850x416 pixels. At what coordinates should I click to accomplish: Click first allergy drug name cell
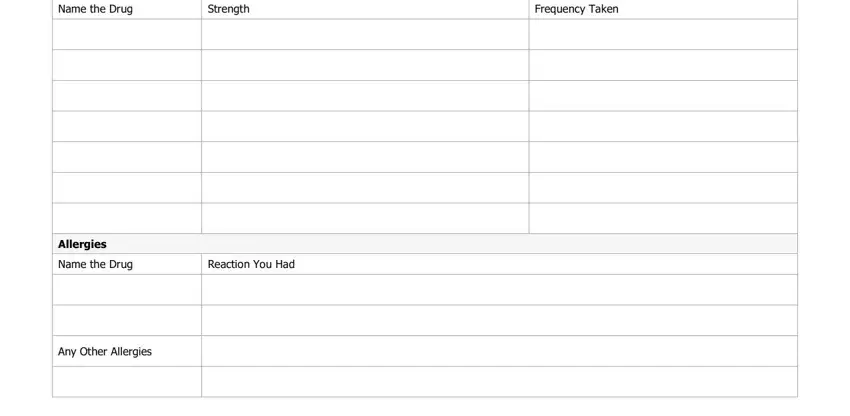tap(127, 290)
